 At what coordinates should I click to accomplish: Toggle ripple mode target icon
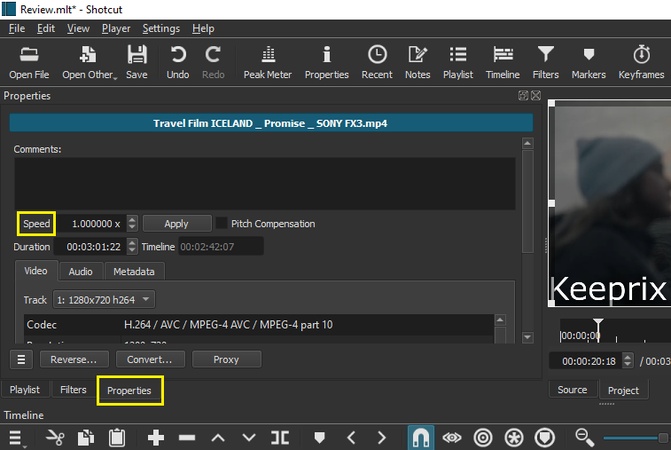pos(483,438)
